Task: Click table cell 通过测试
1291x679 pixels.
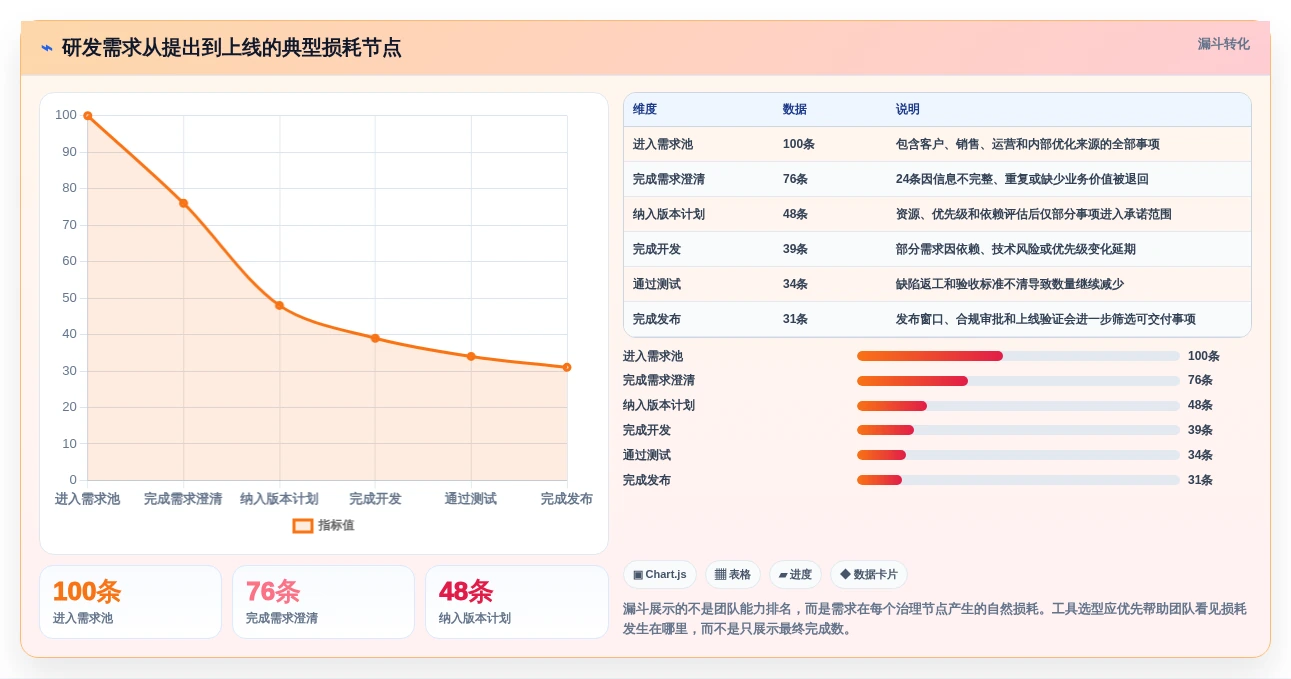Action: click(x=657, y=284)
